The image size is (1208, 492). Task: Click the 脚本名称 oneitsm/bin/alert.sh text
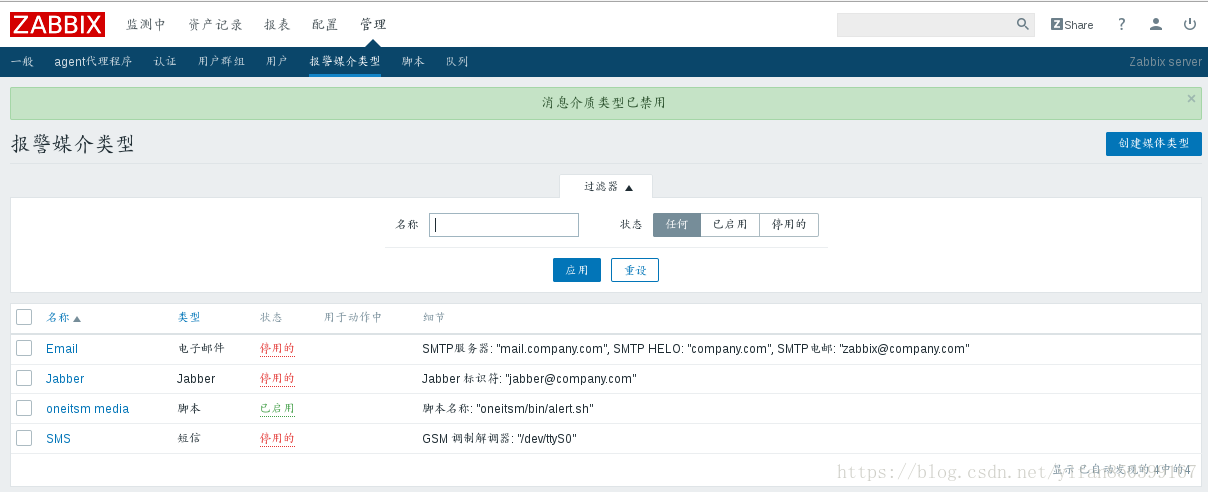click(x=507, y=409)
